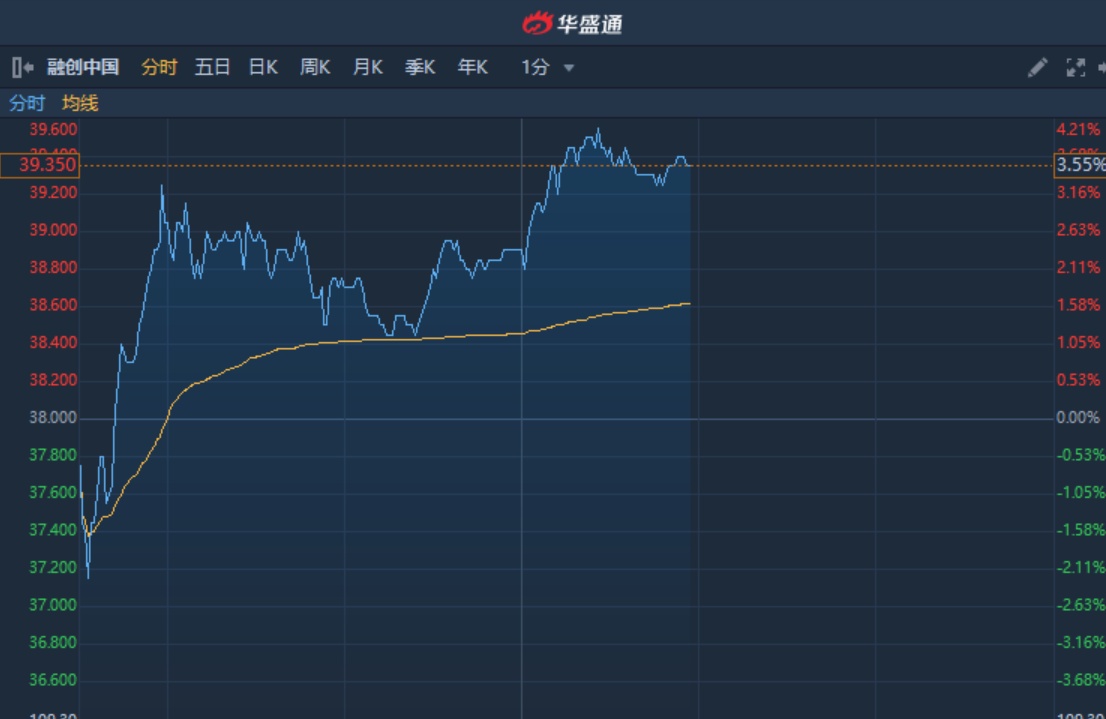Toggle the 均线 average line legend

(x=80, y=103)
